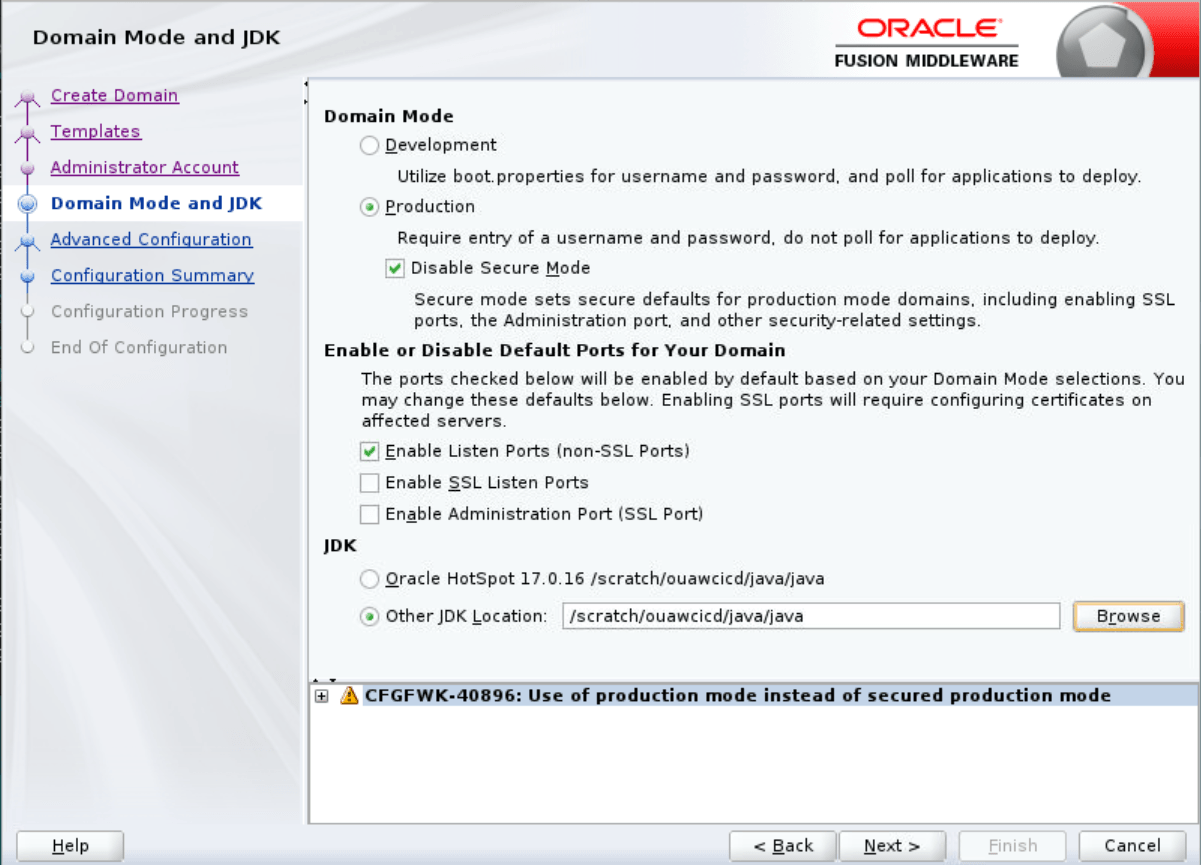The width and height of the screenshot is (1201, 865).
Task: Click the Configuration Summary step icon
Action: (28, 275)
